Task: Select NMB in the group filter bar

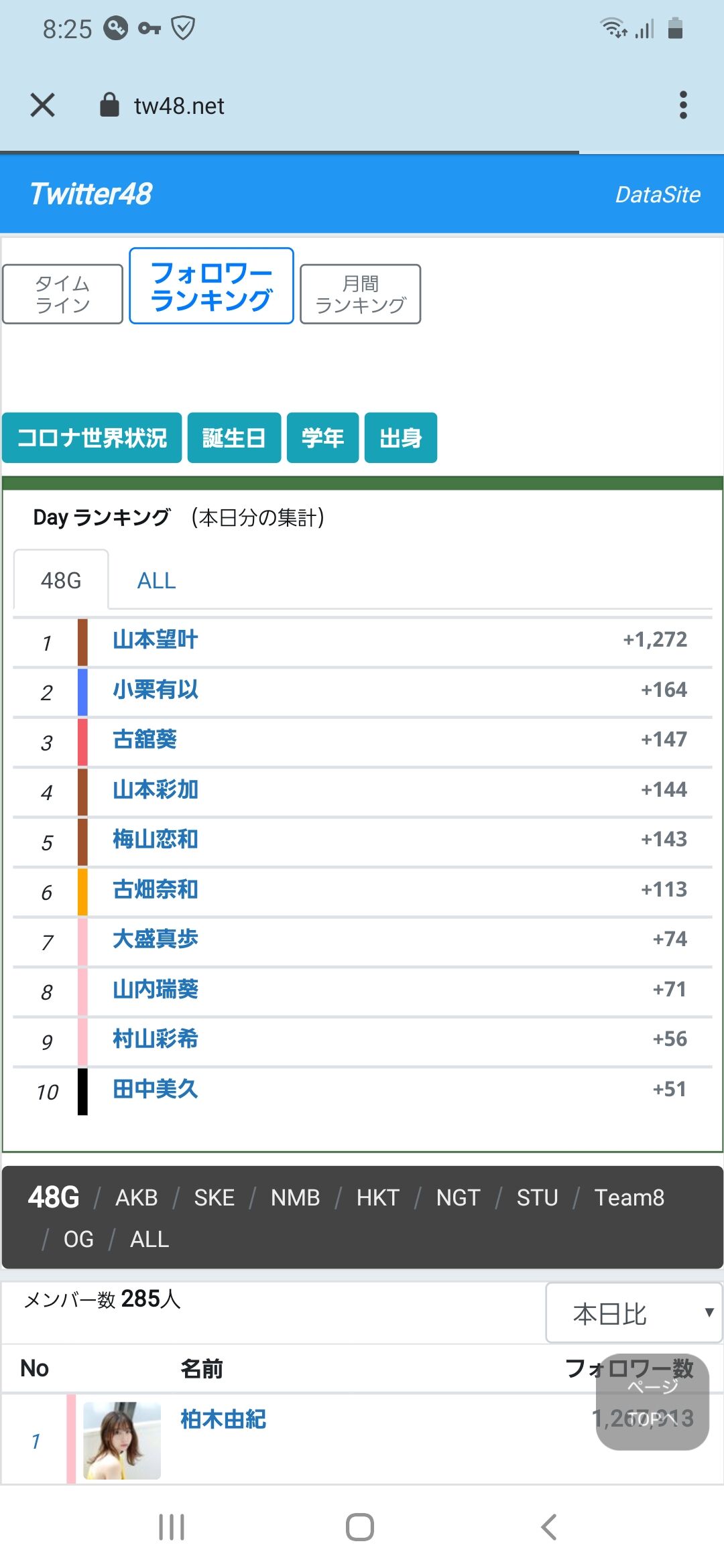Action: click(x=295, y=1197)
